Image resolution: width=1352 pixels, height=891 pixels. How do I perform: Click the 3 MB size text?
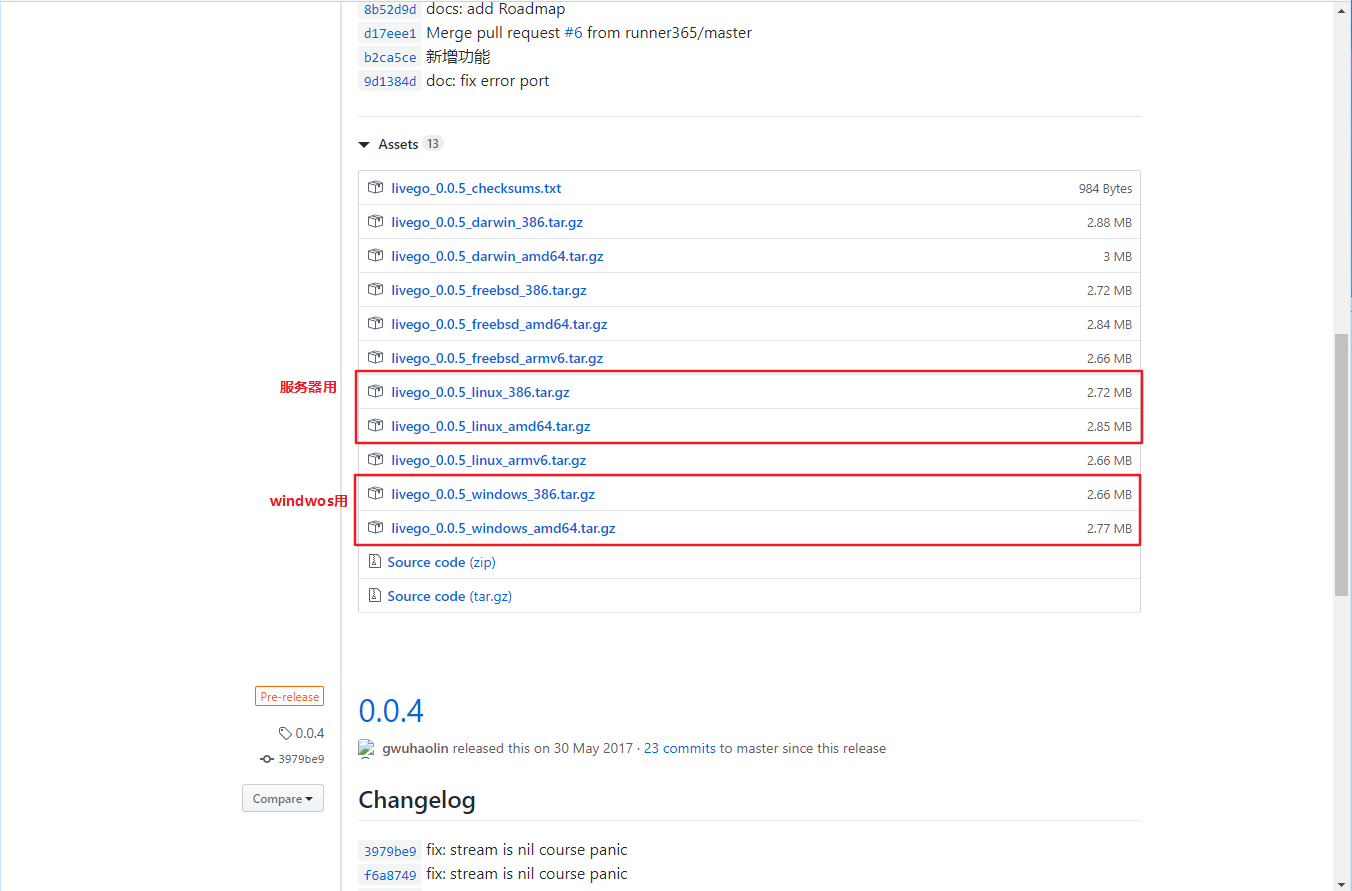[1118, 256]
